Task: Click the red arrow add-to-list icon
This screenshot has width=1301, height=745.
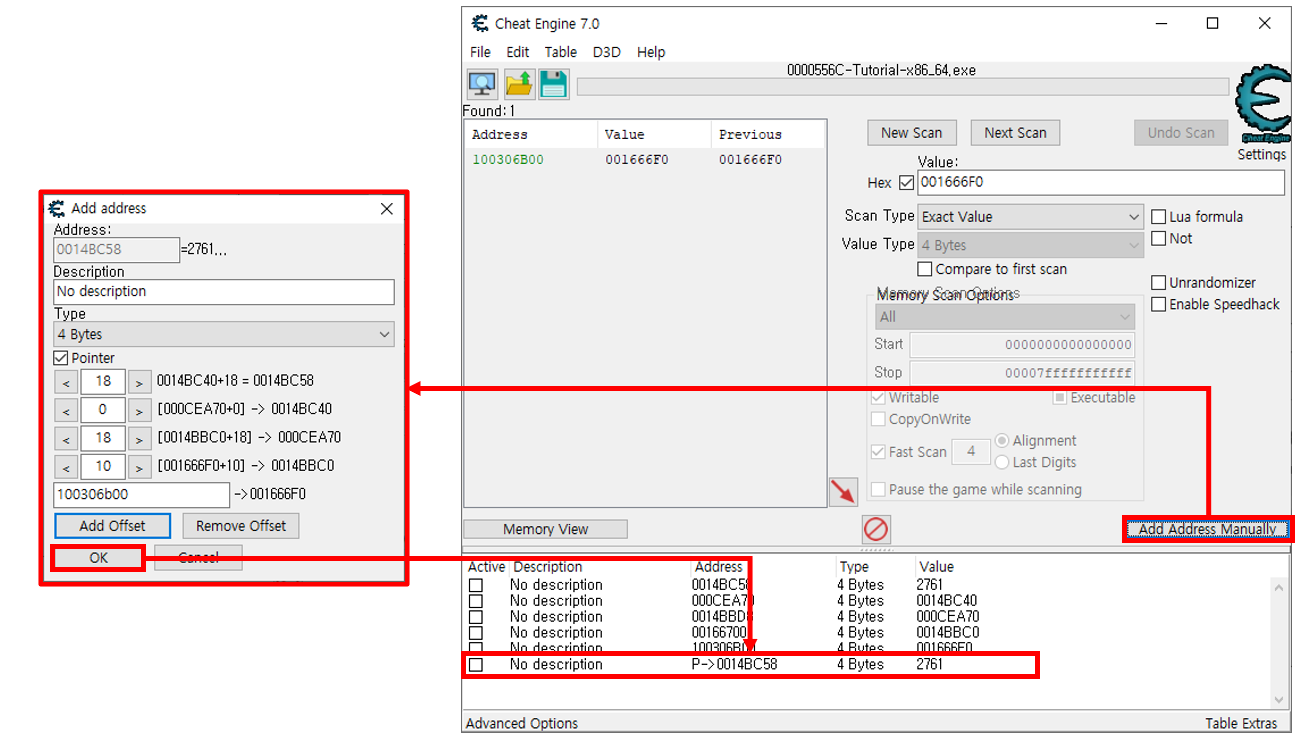Action: tap(844, 491)
